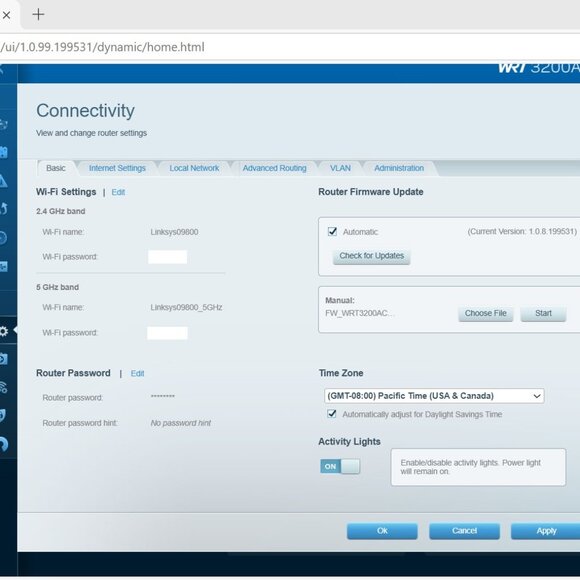Open the Local Network tab
Image resolution: width=580 pixels, height=580 pixels.
pyautogui.click(x=194, y=168)
